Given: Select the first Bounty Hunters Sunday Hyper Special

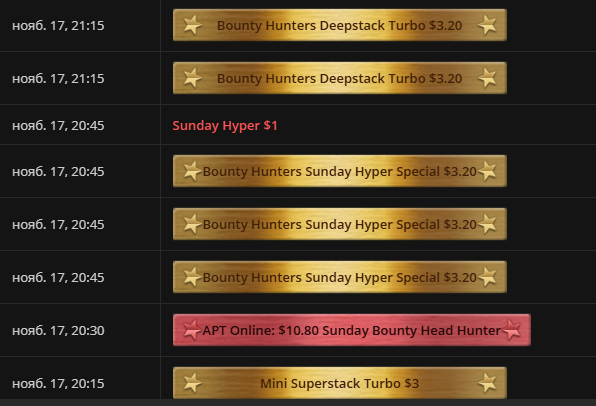Looking at the screenshot, I should click(339, 171).
